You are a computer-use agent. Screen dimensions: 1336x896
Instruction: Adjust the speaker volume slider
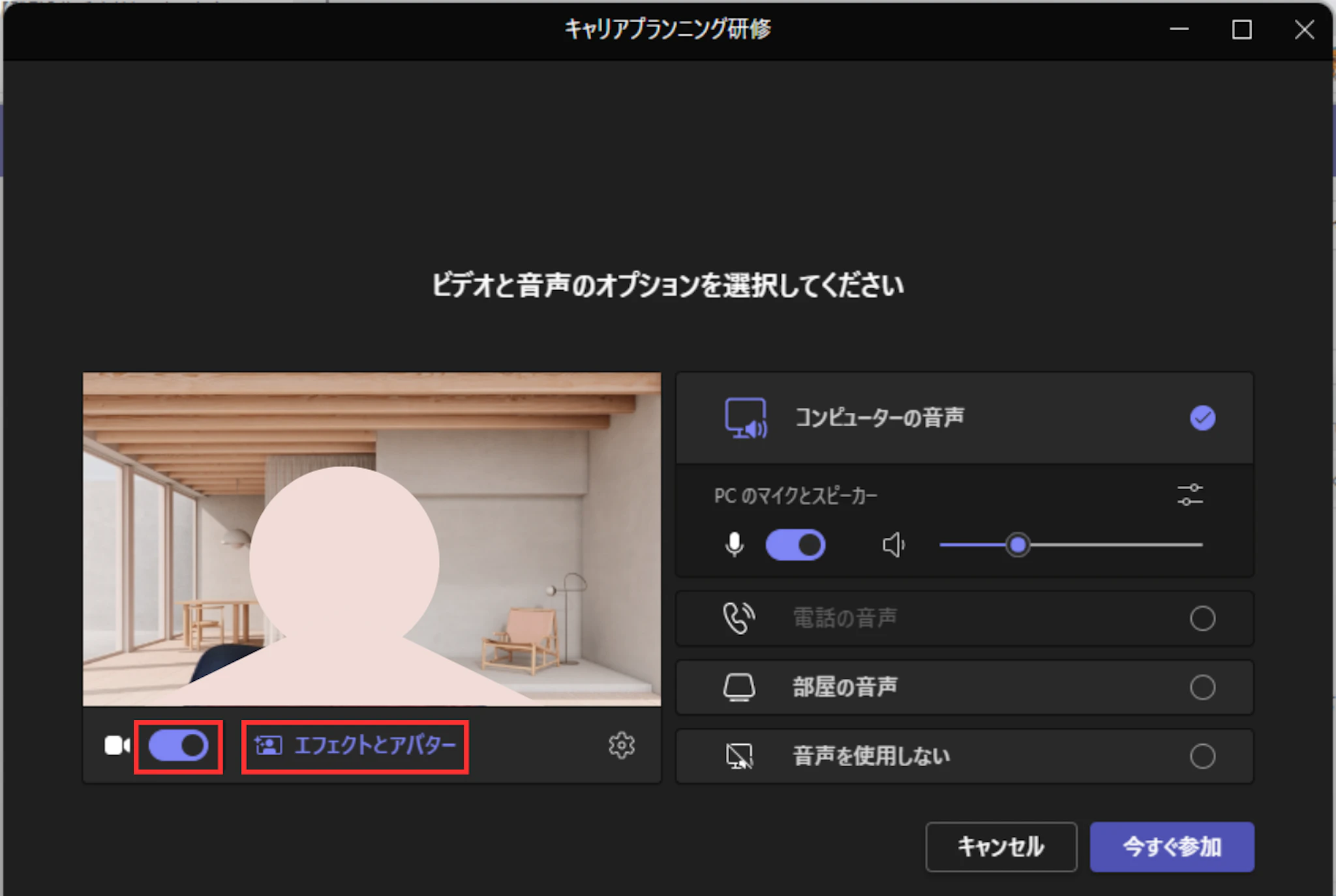[x=1018, y=545]
